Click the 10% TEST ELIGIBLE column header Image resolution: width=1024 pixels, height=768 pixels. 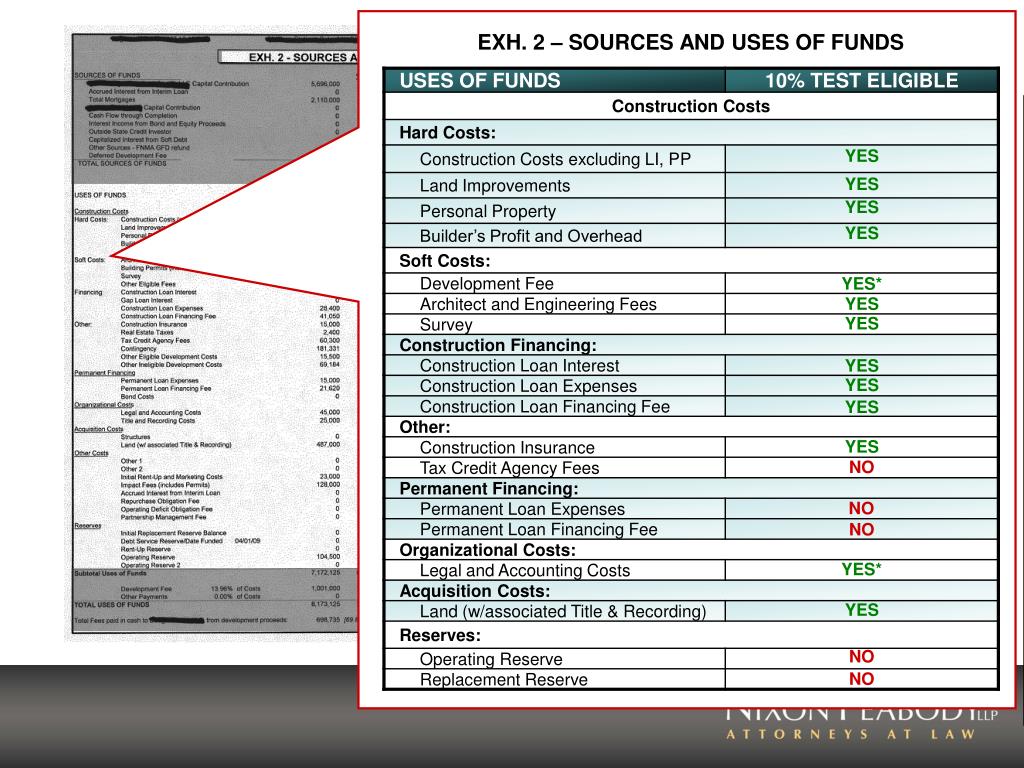861,80
